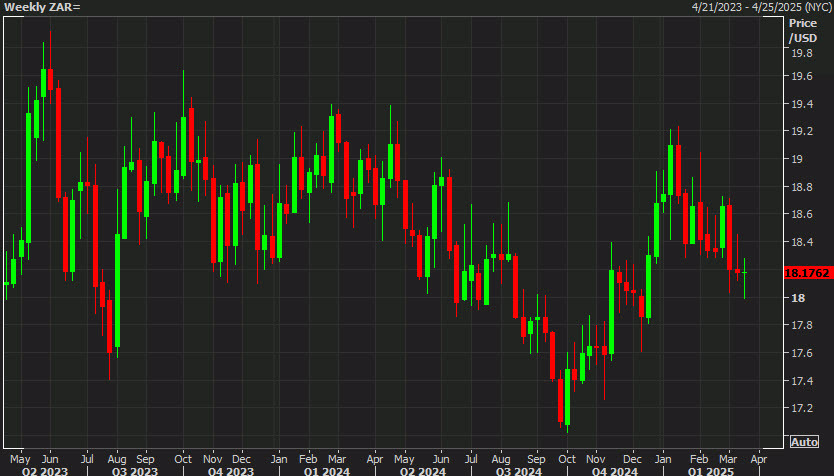
Task: Jump to the Q1 2024 quarter label
Action: click(x=327, y=471)
